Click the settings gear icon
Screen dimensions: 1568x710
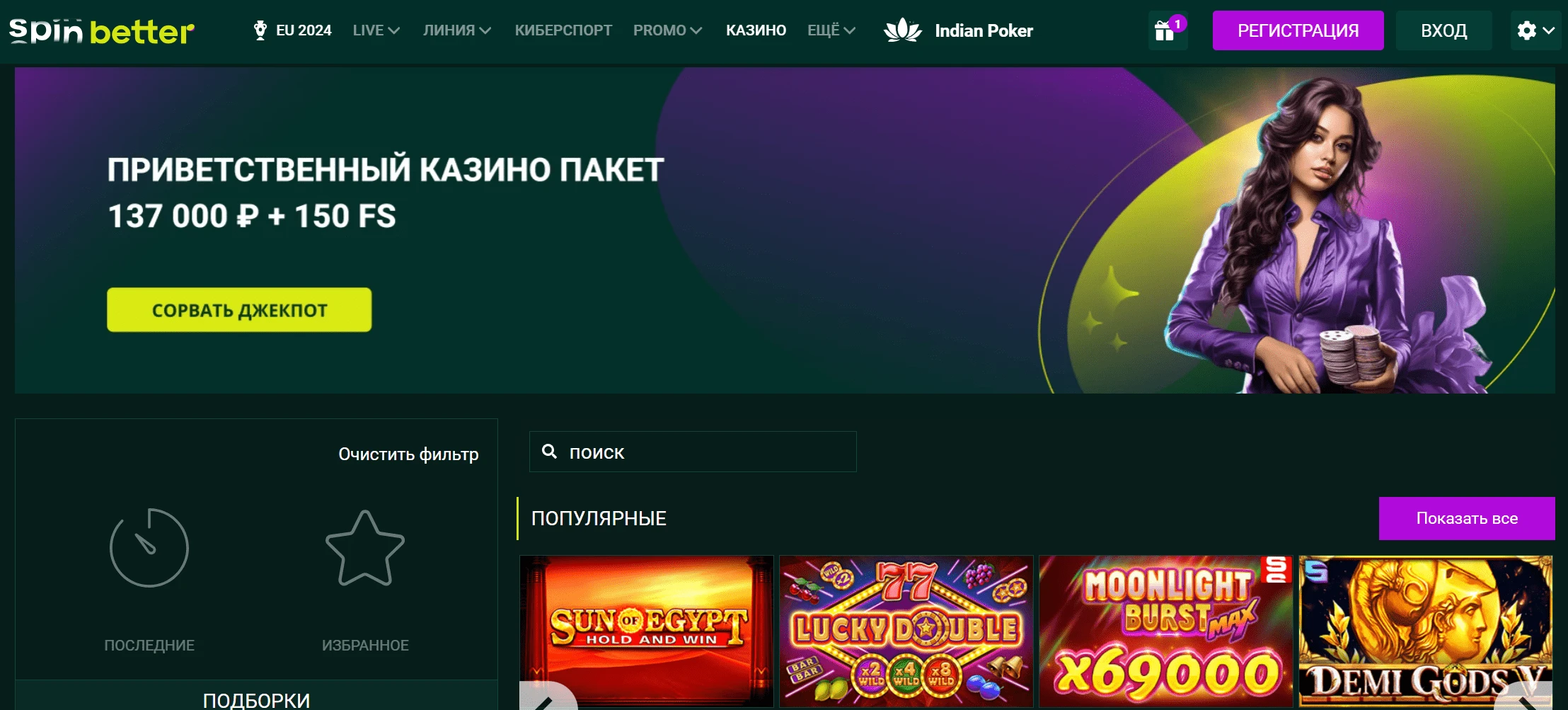(x=1527, y=30)
